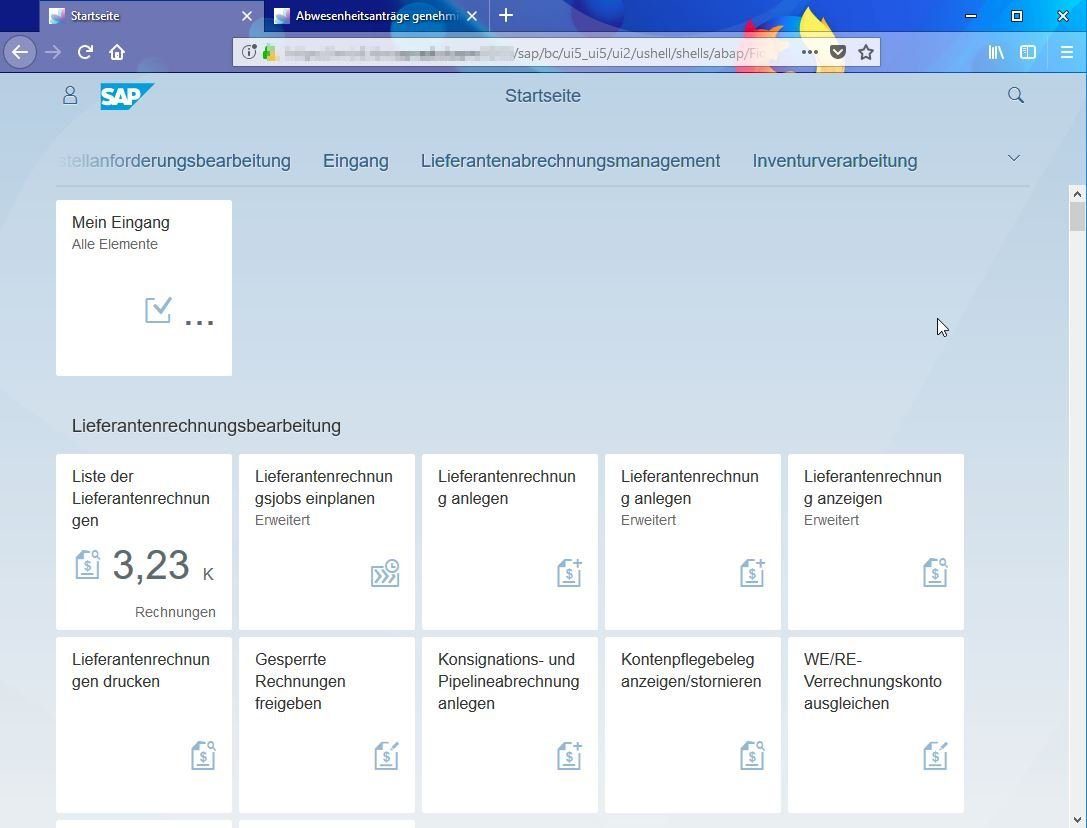Bookmark the page via the star icon
1087x828 pixels.
tap(866, 52)
